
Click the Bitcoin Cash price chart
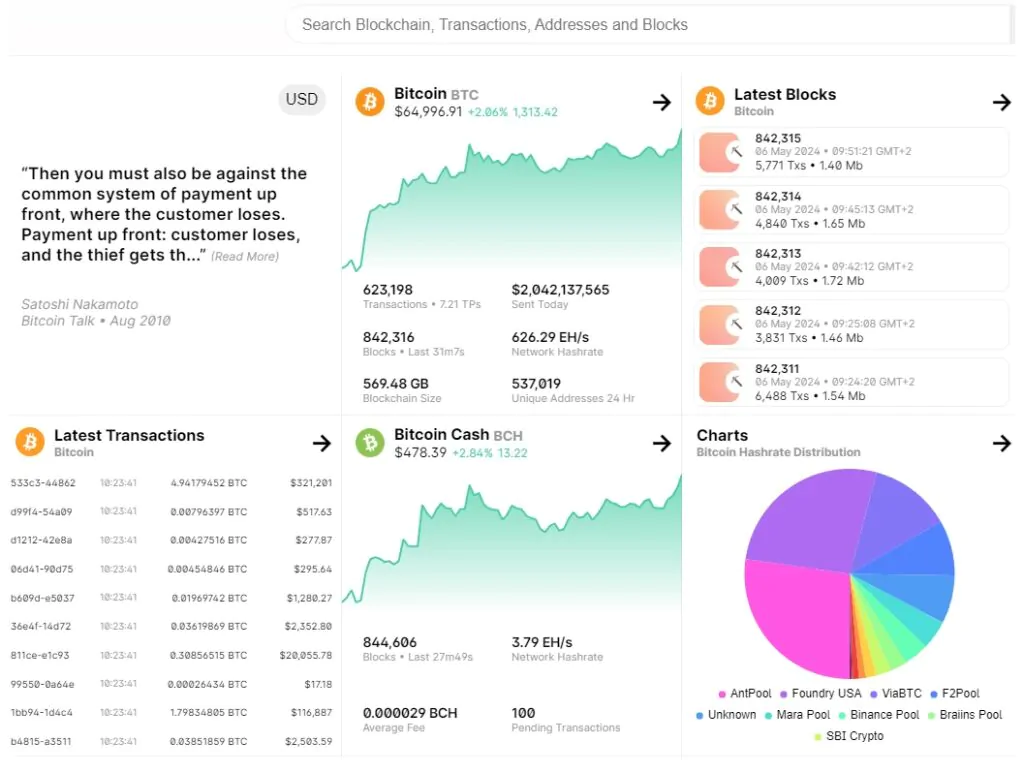point(512,542)
